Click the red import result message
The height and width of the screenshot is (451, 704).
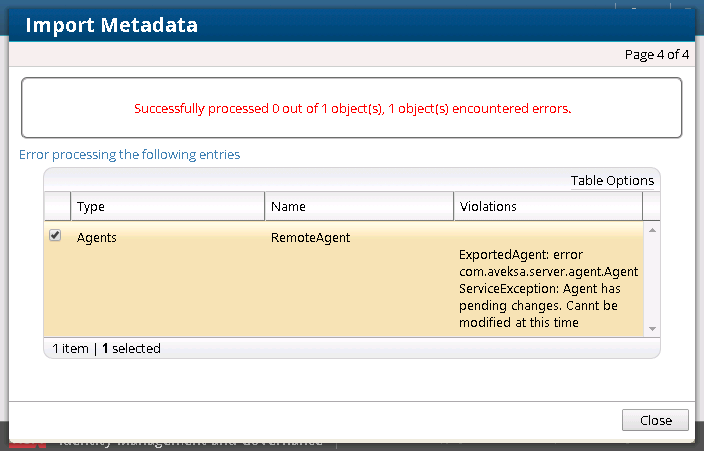352,108
